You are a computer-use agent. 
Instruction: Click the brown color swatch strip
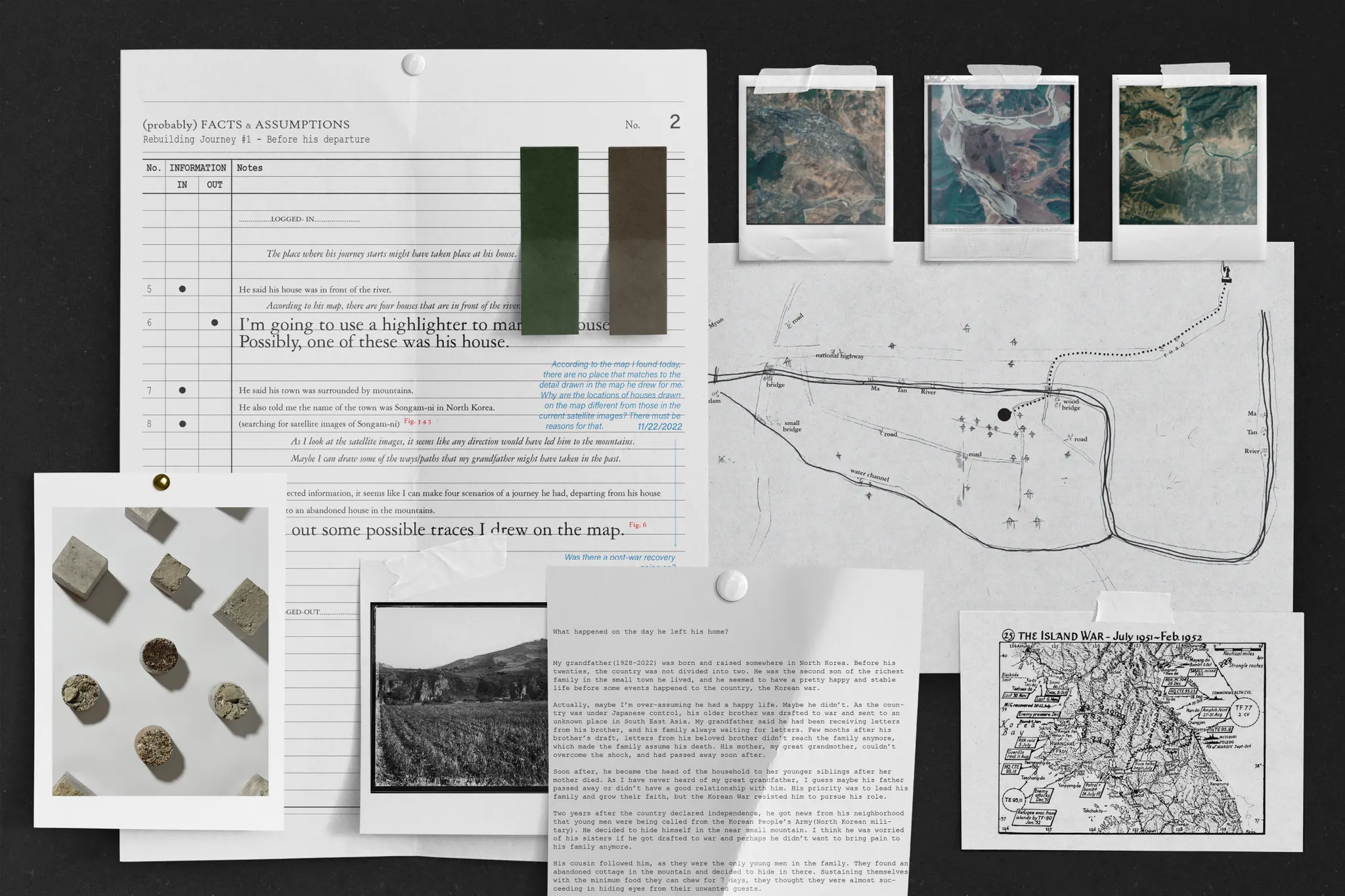[637, 240]
